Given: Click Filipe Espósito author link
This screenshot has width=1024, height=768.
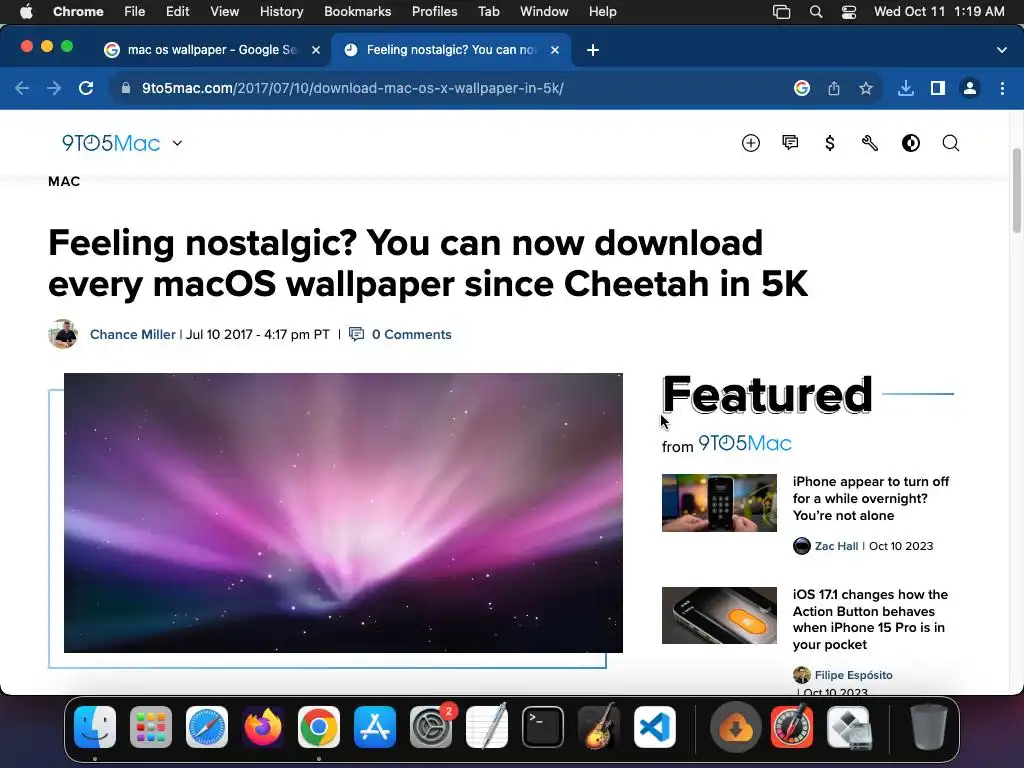Looking at the screenshot, I should click(x=853, y=675).
